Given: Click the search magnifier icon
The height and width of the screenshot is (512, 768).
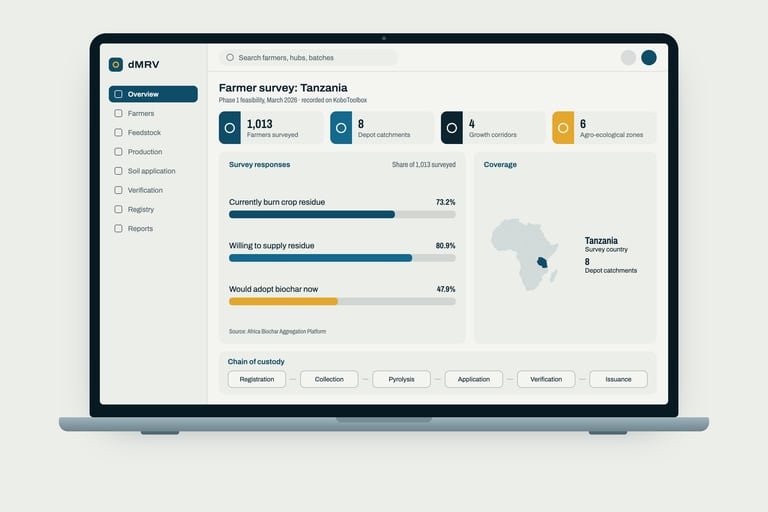Looking at the screenshot, I should 230,58.
